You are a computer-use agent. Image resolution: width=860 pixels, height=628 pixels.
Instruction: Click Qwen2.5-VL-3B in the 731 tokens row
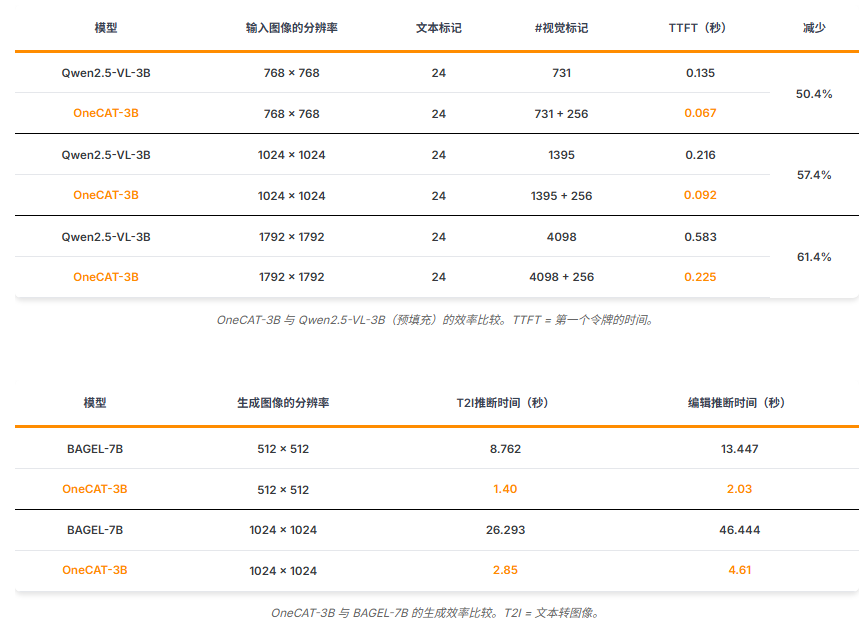(106, 73)
